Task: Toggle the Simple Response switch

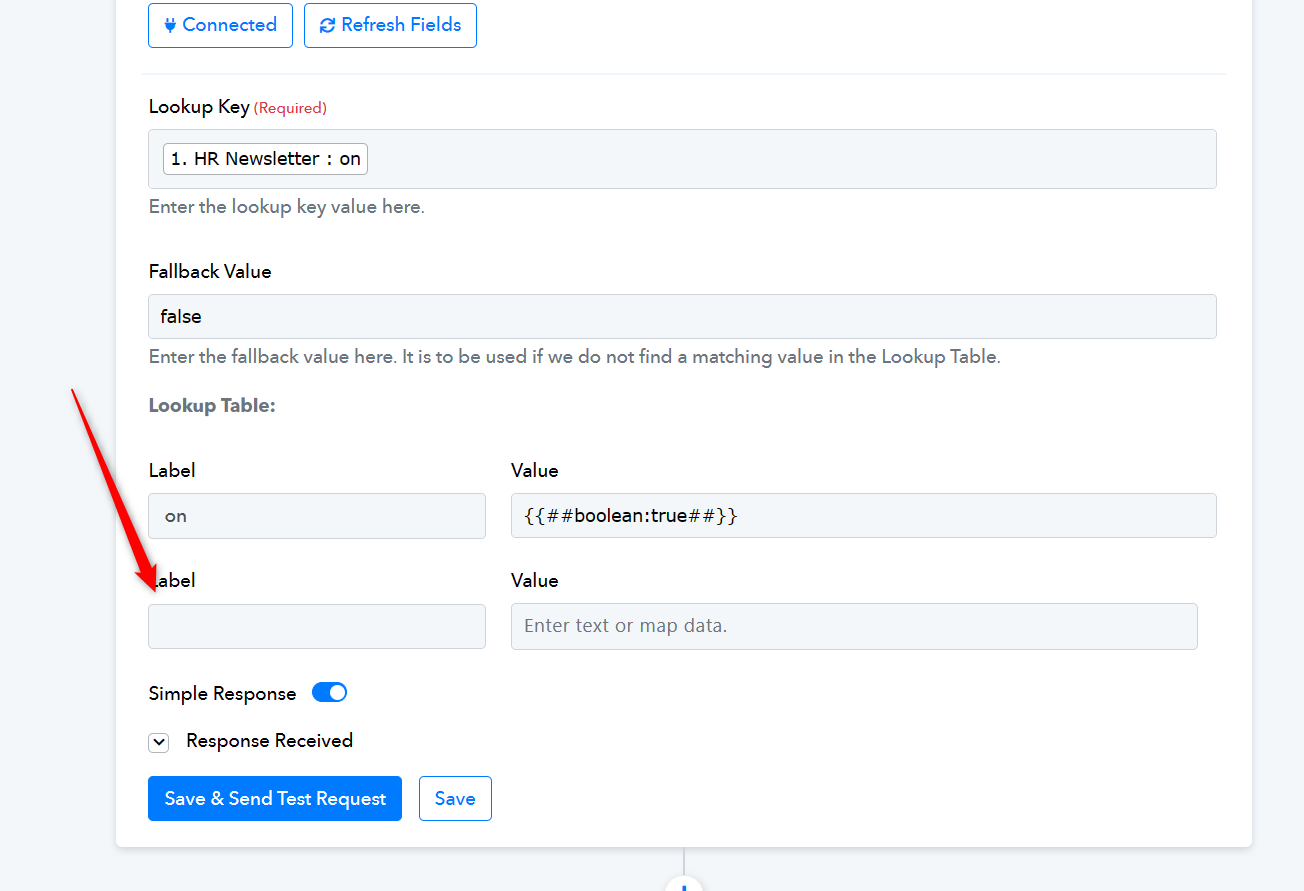Action: 329,692
